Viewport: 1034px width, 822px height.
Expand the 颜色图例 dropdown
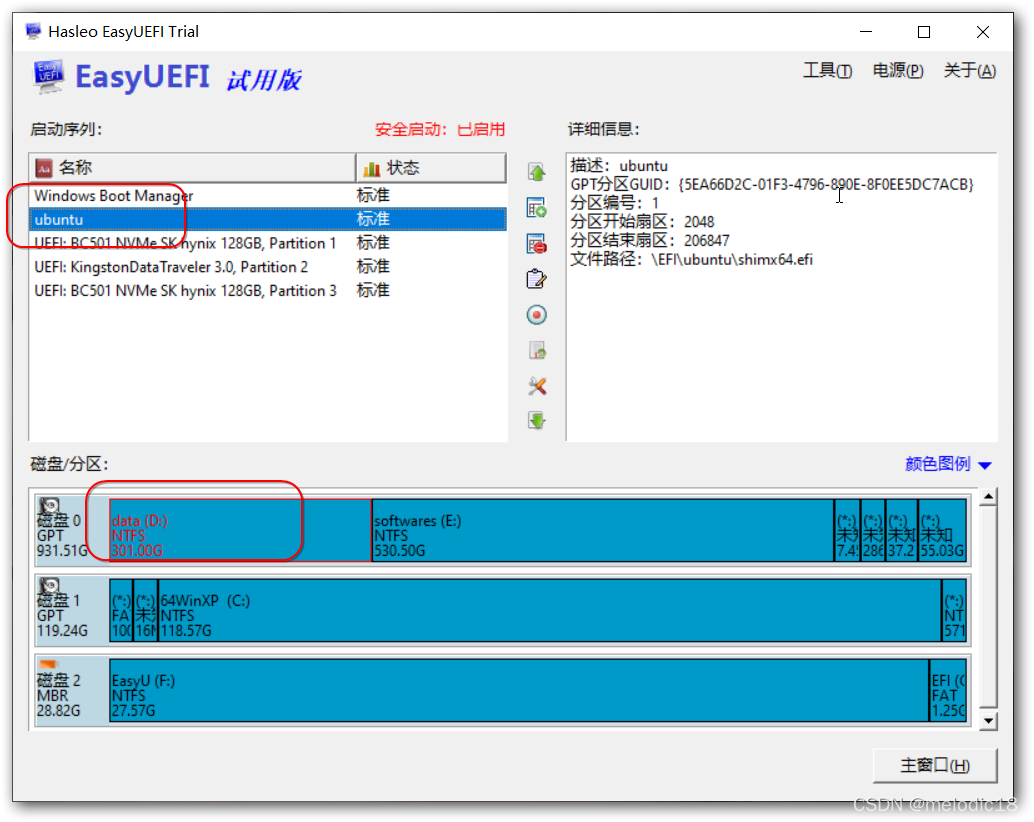click(x=948, y=464)
